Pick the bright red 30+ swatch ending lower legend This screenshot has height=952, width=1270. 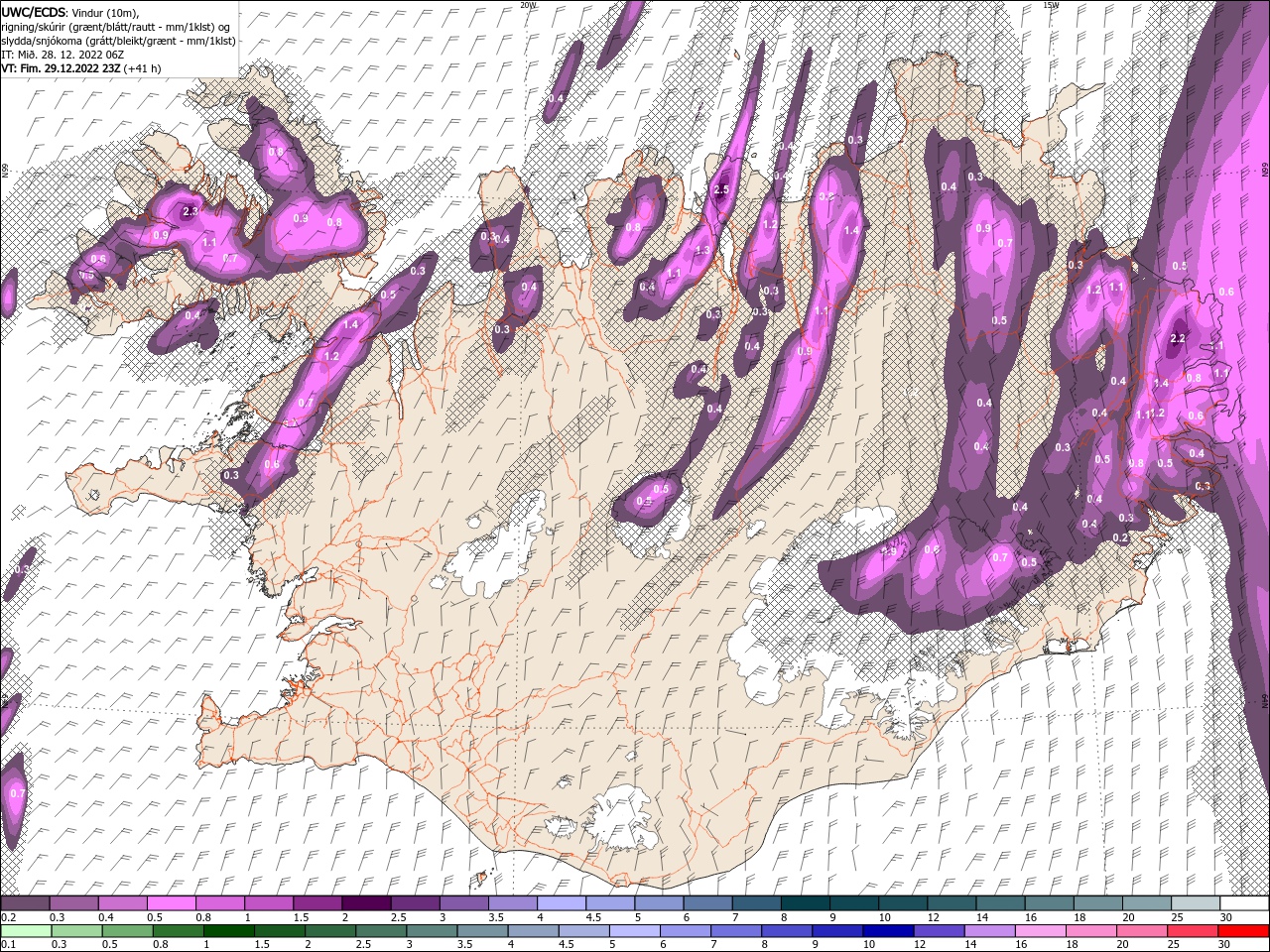point(1243,931)
